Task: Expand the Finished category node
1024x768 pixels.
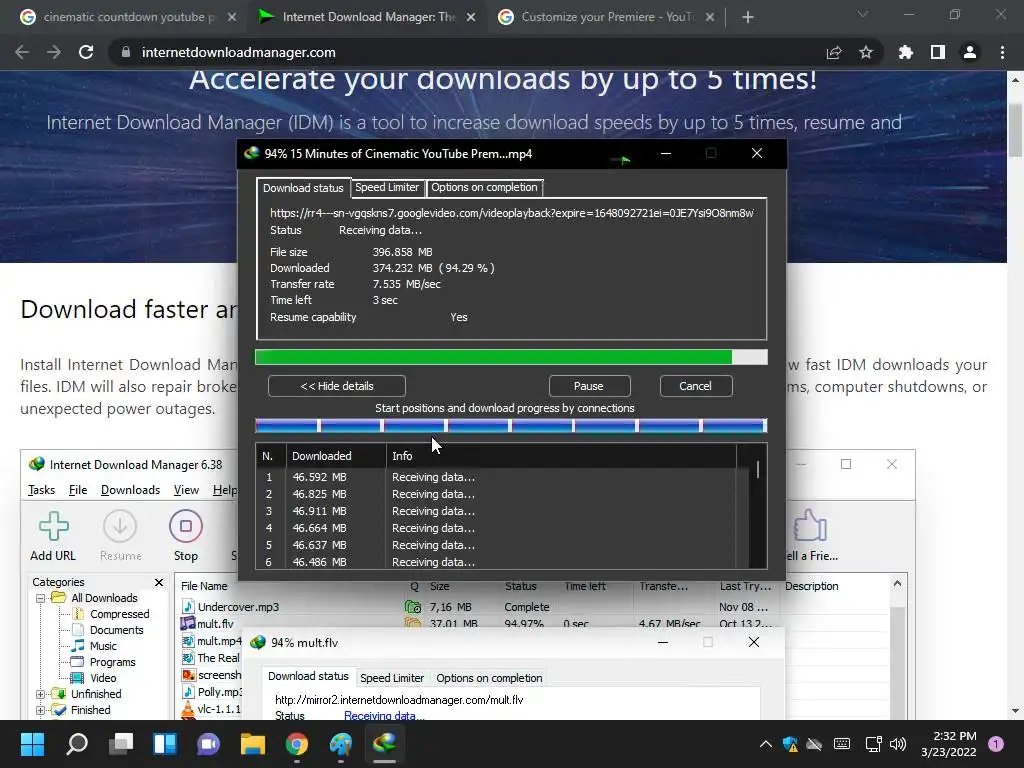Action: (40, 710)
